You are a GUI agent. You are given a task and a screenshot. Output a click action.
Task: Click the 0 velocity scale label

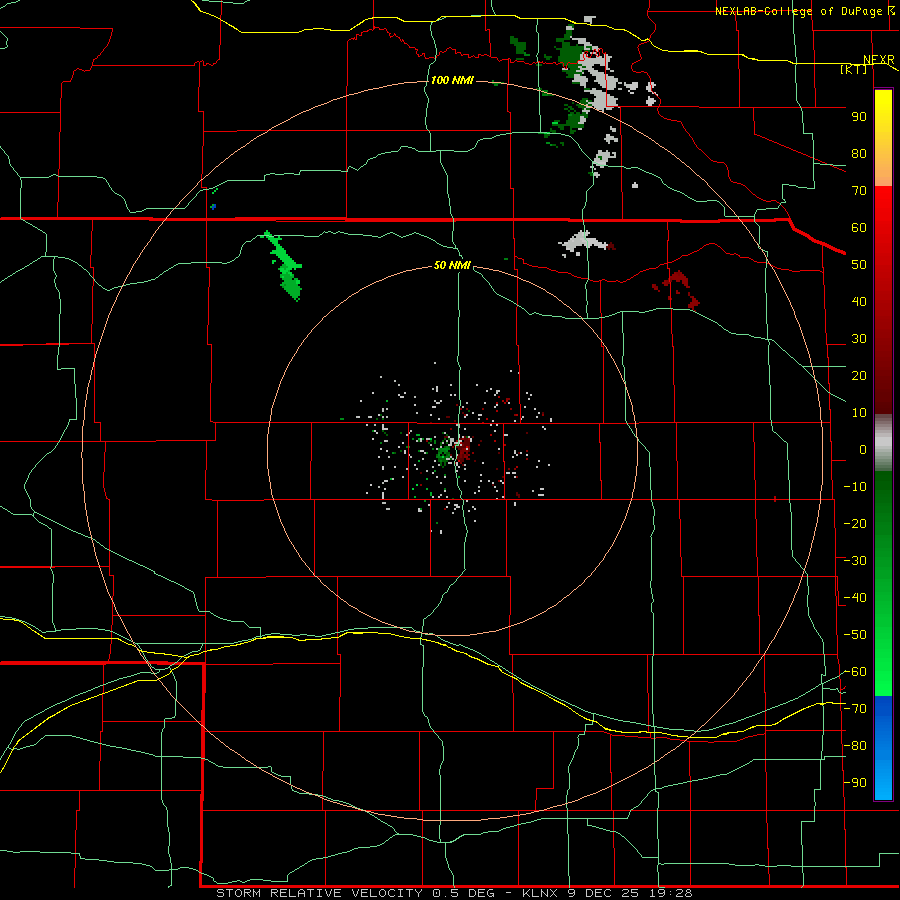click(x=863, y=450)
